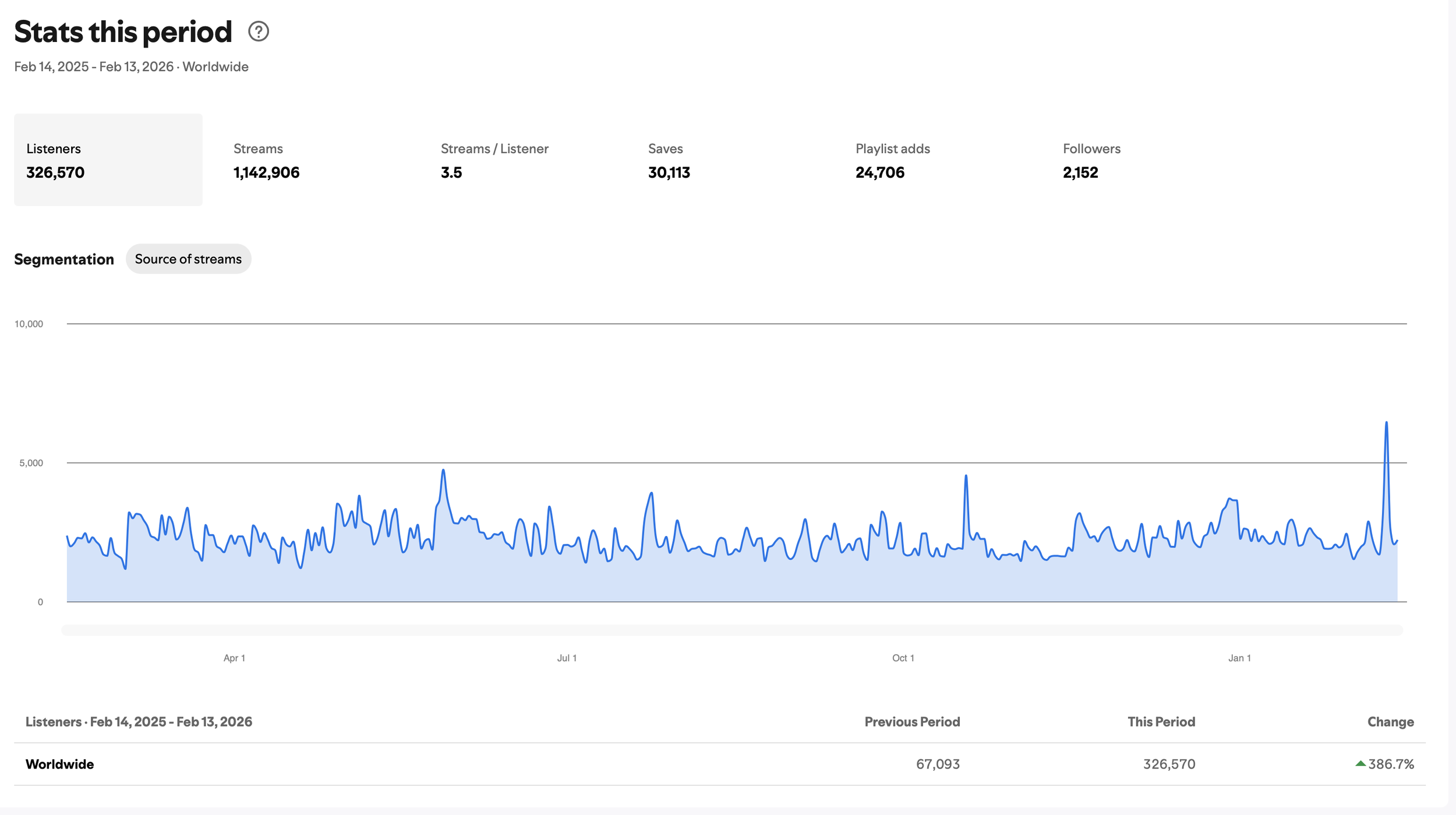Show the Saves metric chart

[669, 161]
